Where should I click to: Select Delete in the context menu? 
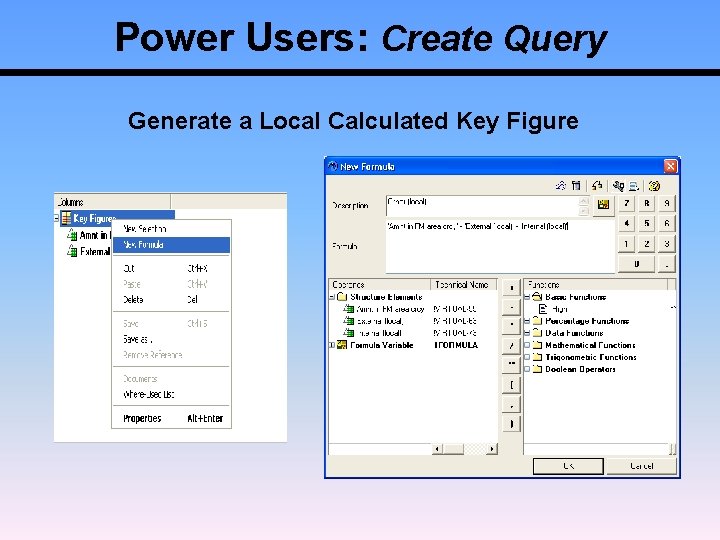[x=171, y=300]
